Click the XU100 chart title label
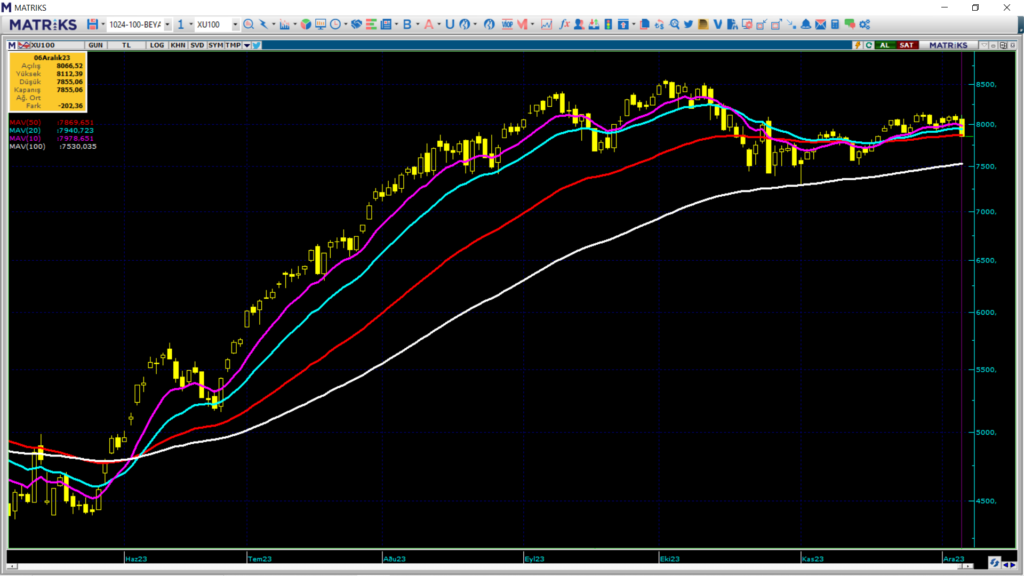Image resolution: width=1024 pixels, height=576 pixels. (43, 45)
